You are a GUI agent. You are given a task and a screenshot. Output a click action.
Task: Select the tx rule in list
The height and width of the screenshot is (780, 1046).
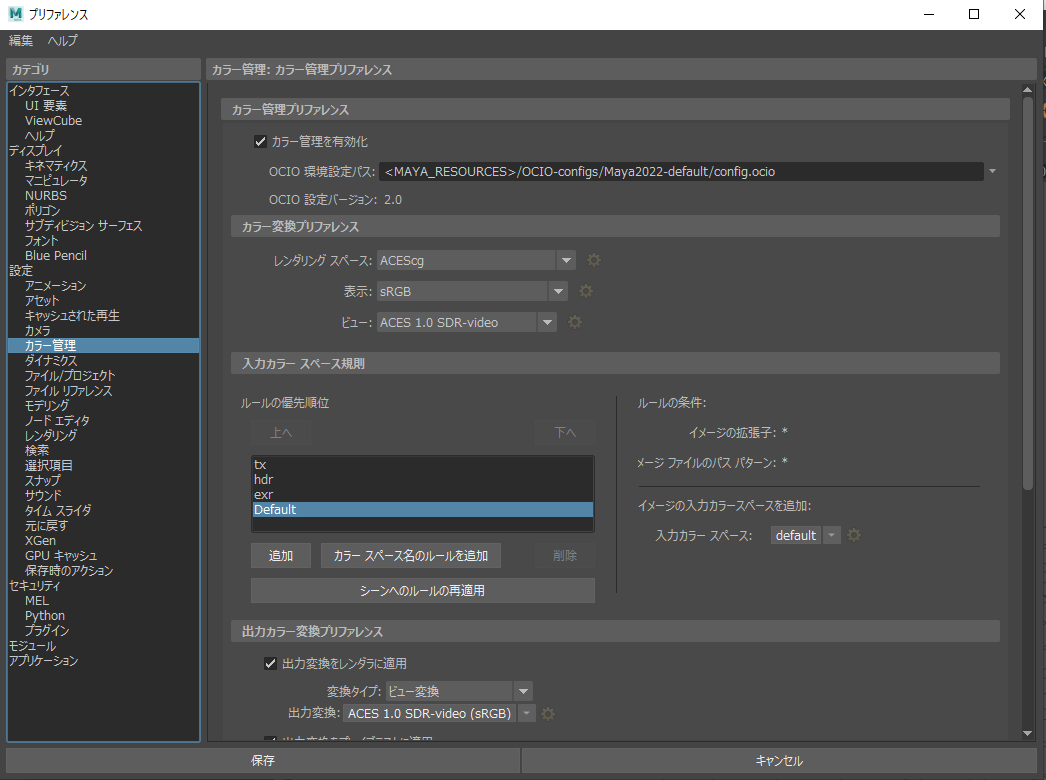[423, 464]
